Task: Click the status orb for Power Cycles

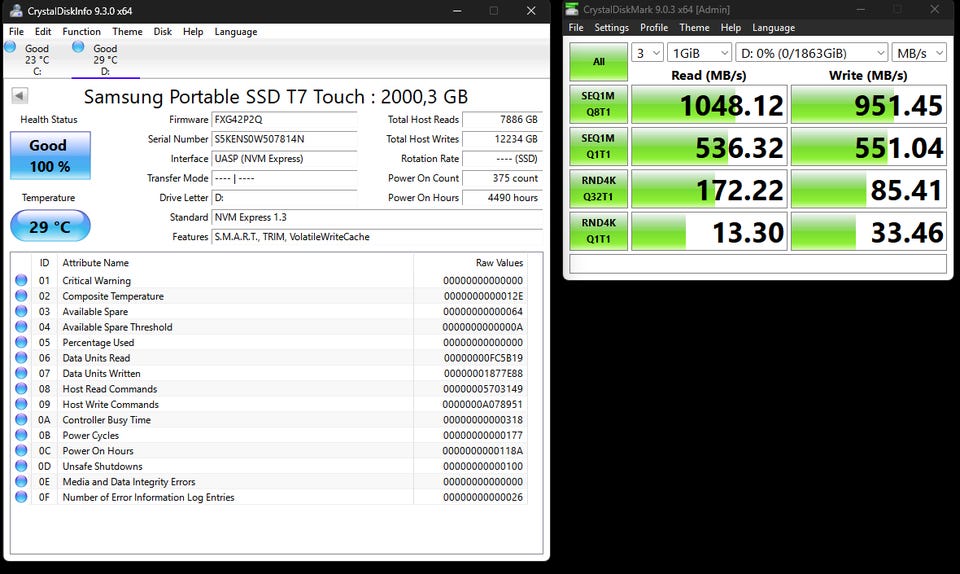Action: (21, 435)
